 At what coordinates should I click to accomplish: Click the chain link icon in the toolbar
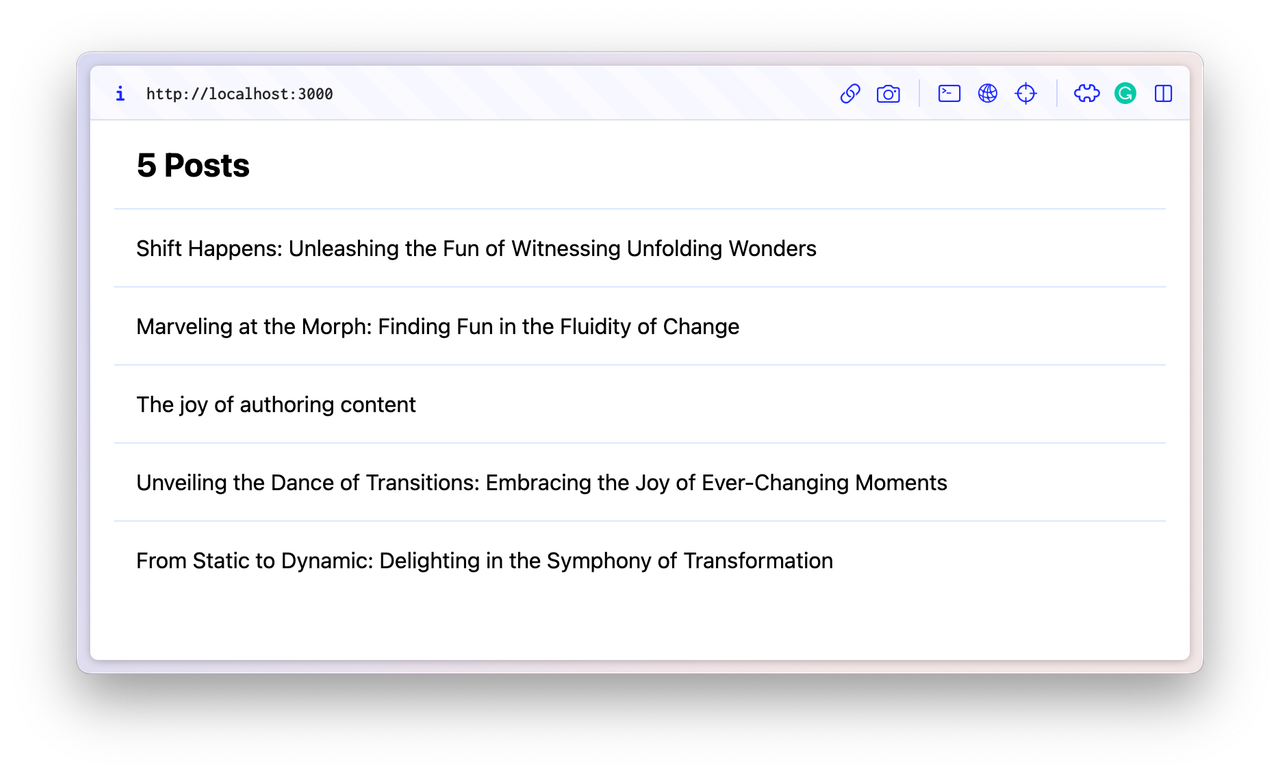[x=850, y=93]
